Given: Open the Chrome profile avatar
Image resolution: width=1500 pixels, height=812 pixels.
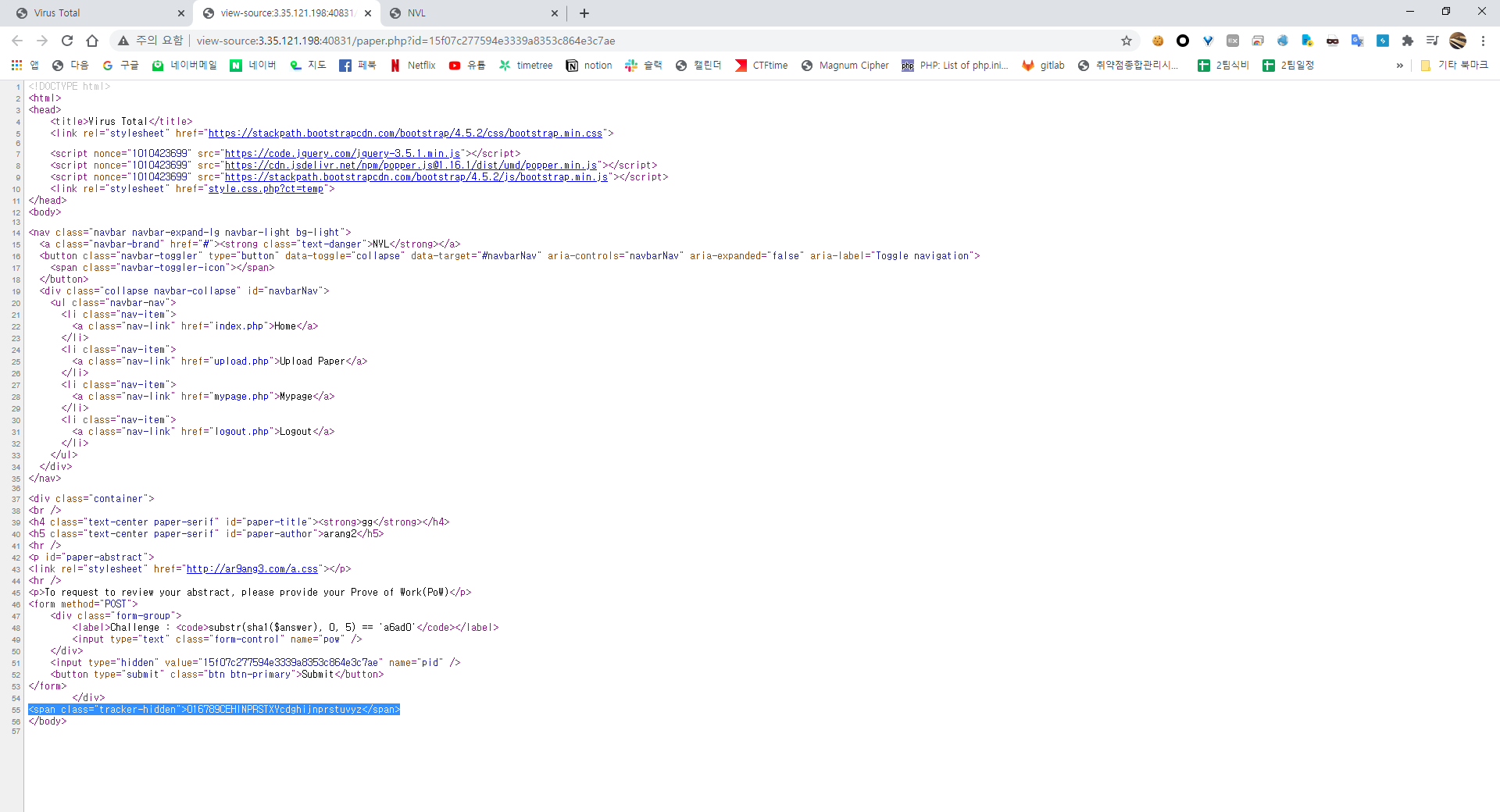Looking at the screenshot, I should point(1458,41).
